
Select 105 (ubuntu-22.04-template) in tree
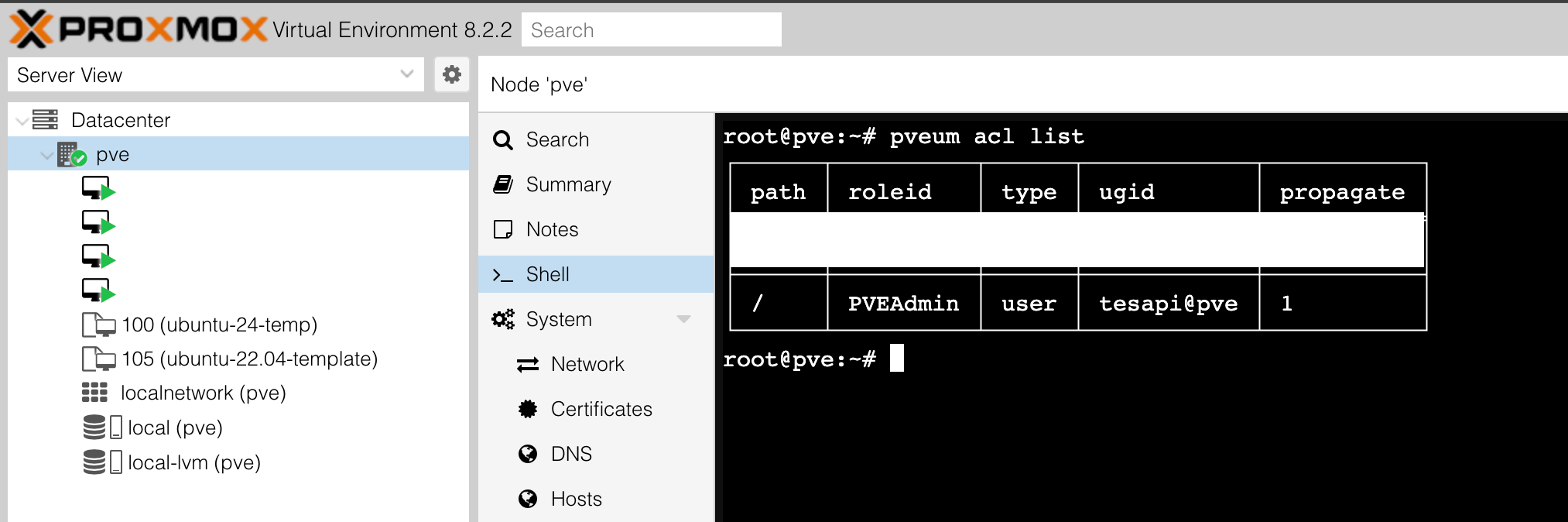[x=249, y=359]
